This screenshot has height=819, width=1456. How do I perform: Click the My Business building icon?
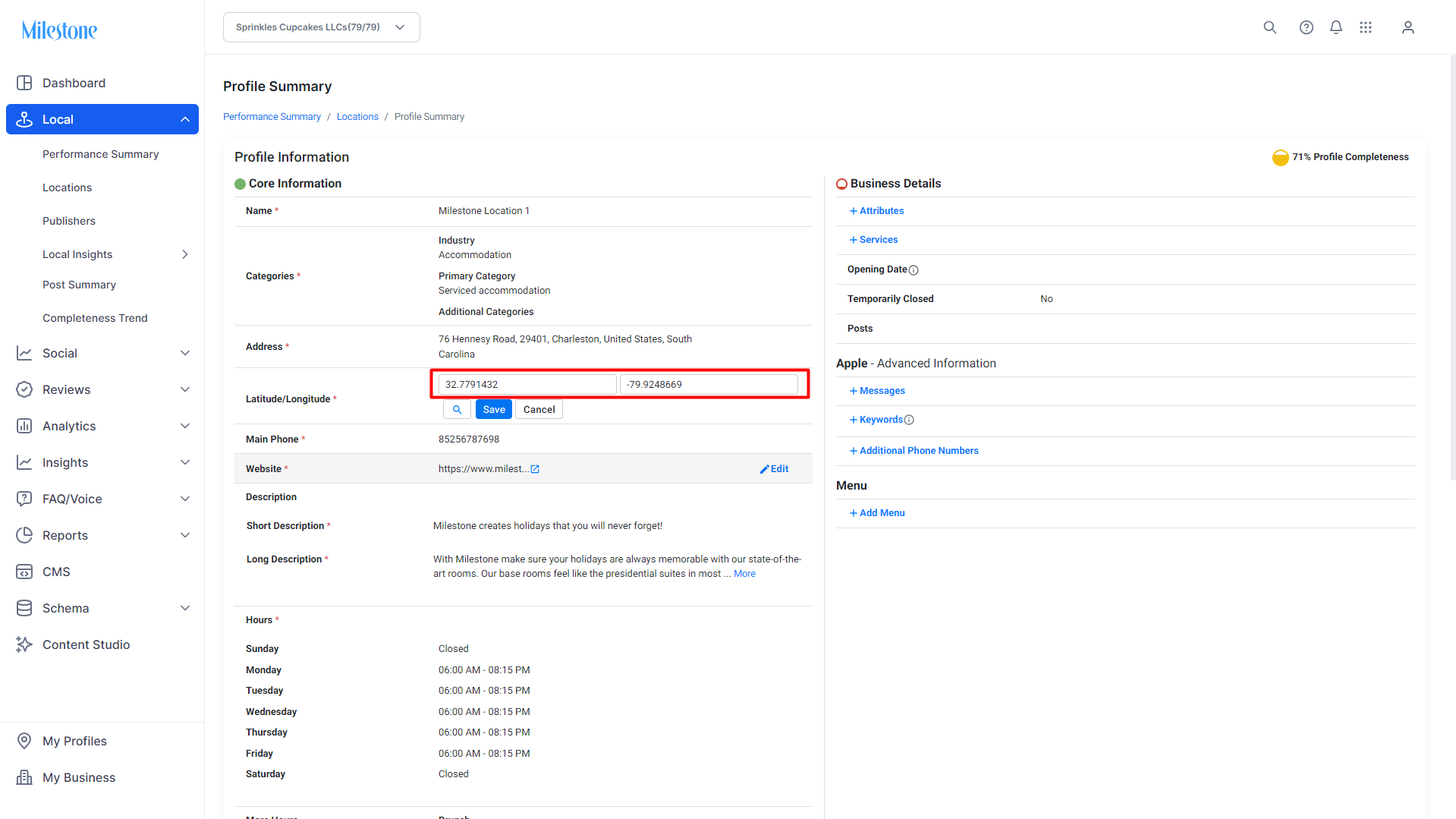24,777
